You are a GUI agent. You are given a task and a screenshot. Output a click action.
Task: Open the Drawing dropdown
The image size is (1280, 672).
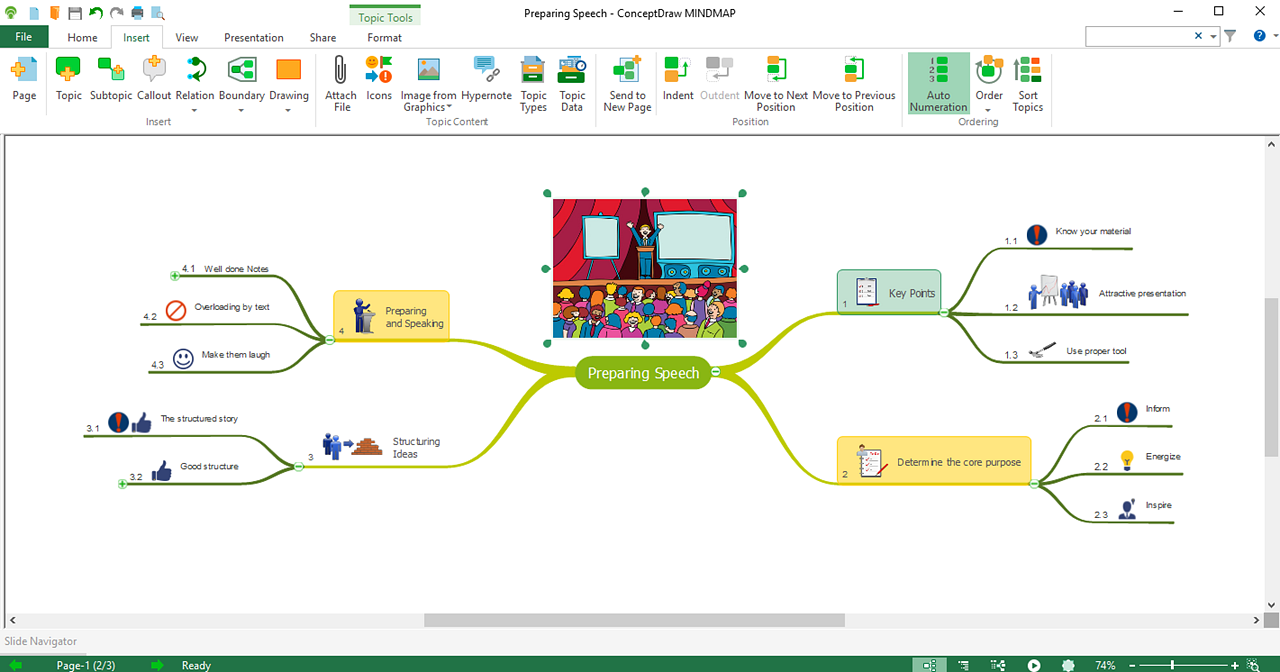(x=289, y=110)
